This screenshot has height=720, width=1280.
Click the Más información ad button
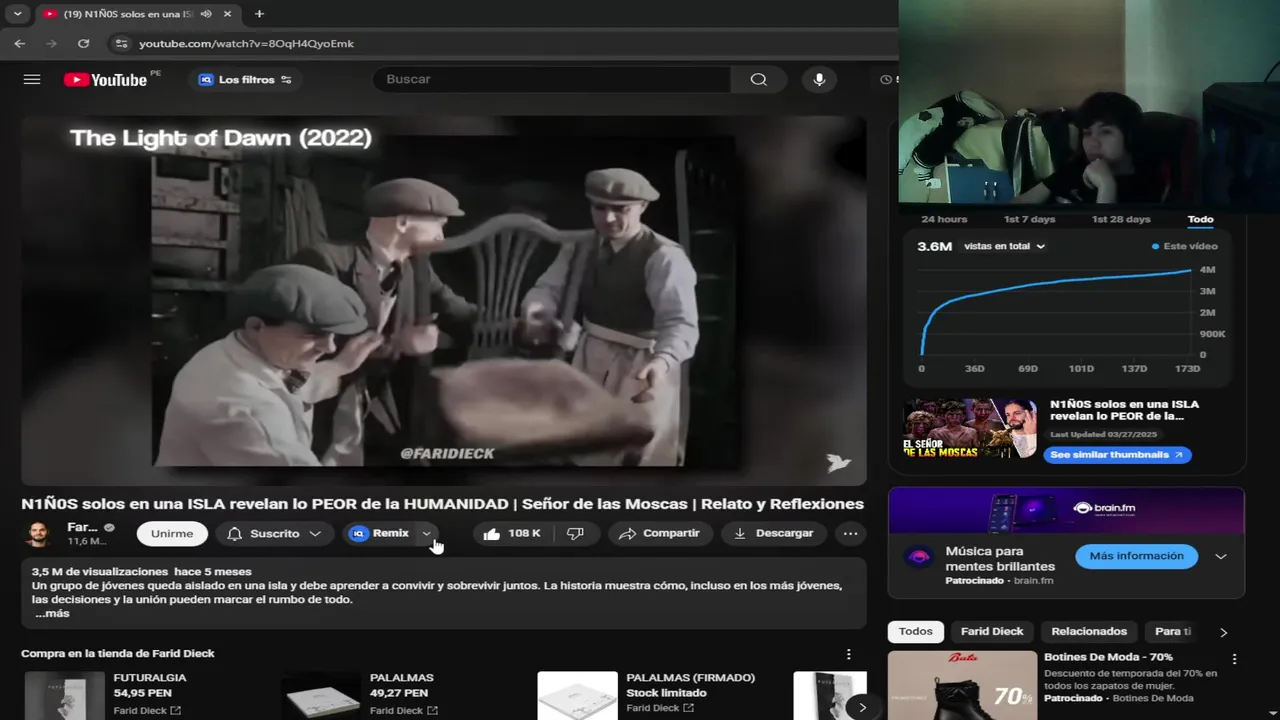click(1136, 556)
